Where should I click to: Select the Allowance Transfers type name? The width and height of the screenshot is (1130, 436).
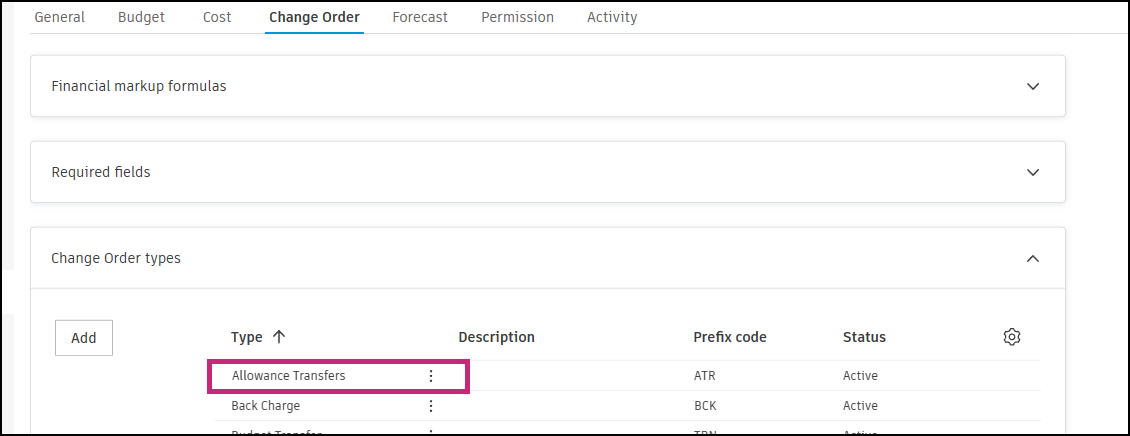click(x=289, y=376)
